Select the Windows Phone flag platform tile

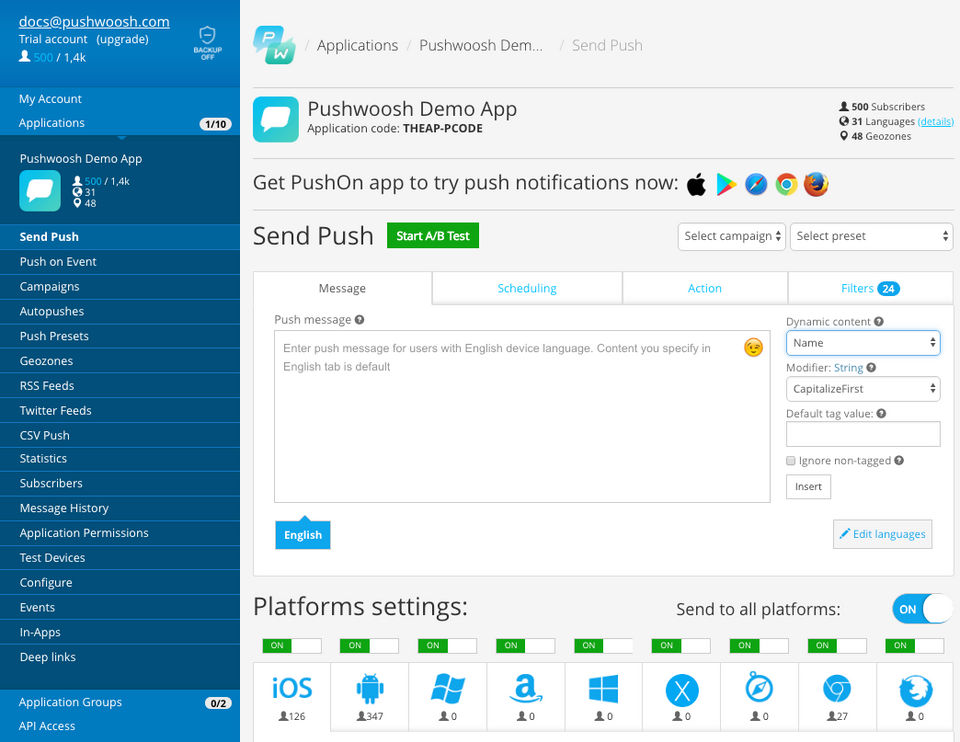448,697
